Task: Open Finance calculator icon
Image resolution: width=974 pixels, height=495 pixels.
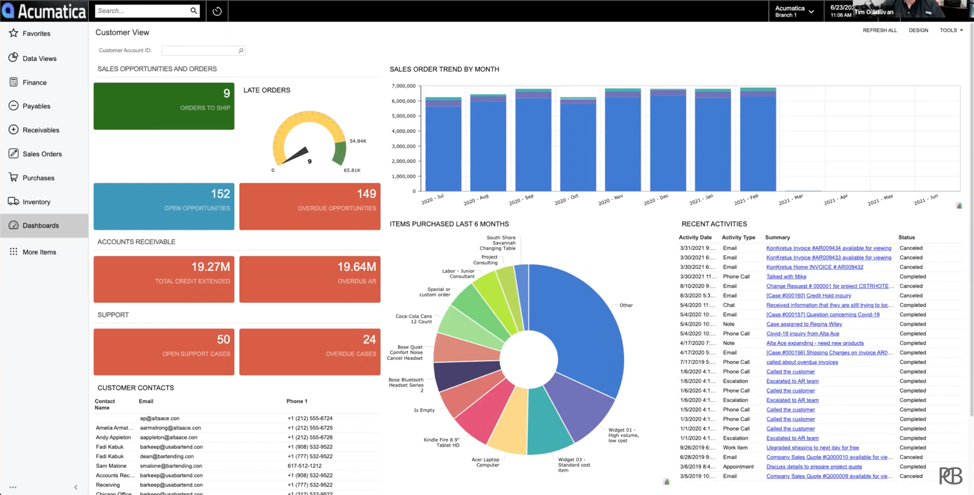Action: [x=13, y=82]
